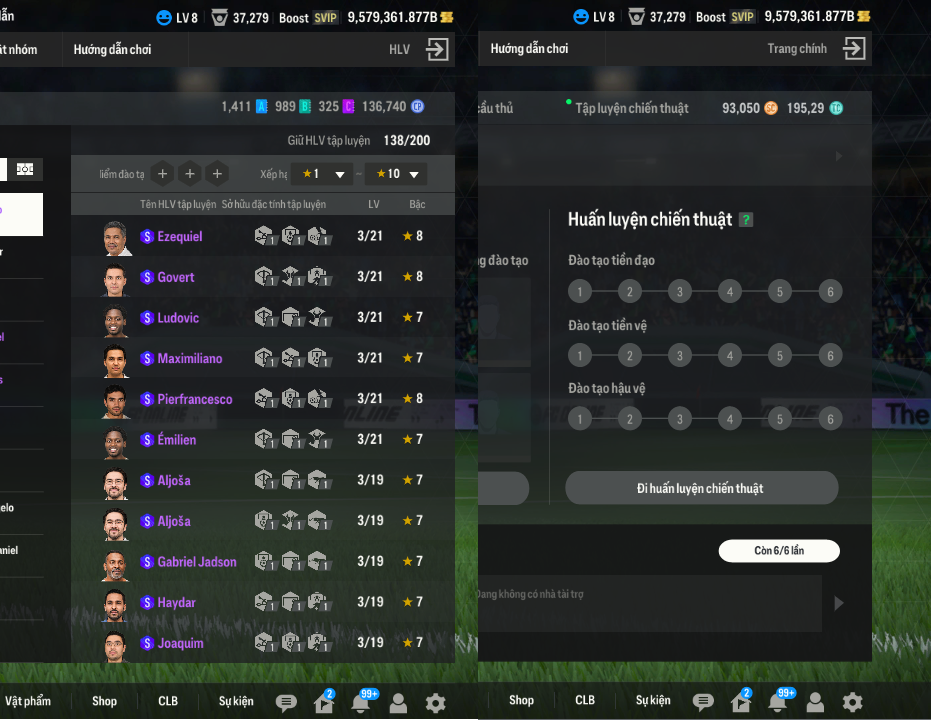Open Hướng dẫn chơi in right window
The height and width of the screenshot is (721, 931).
(529, 48)
